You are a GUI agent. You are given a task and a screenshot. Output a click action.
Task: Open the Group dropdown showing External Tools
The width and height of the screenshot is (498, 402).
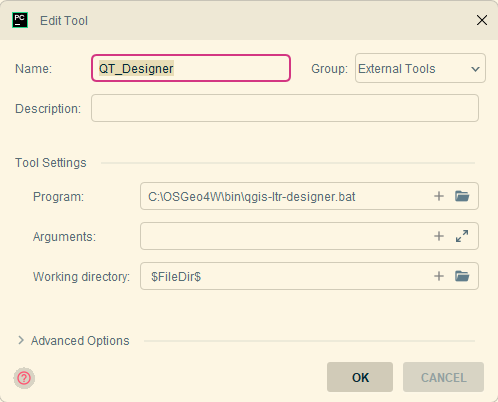point(420,68)
